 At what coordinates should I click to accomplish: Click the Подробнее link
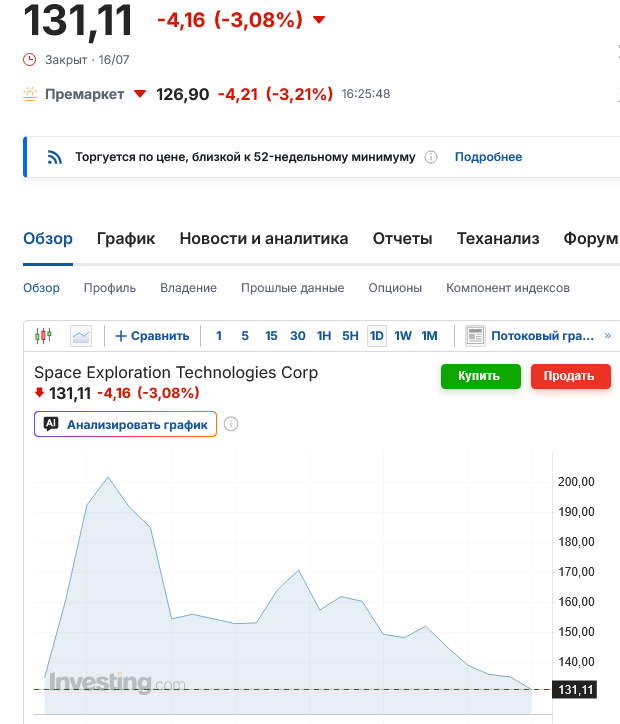[x=488, y=157]
